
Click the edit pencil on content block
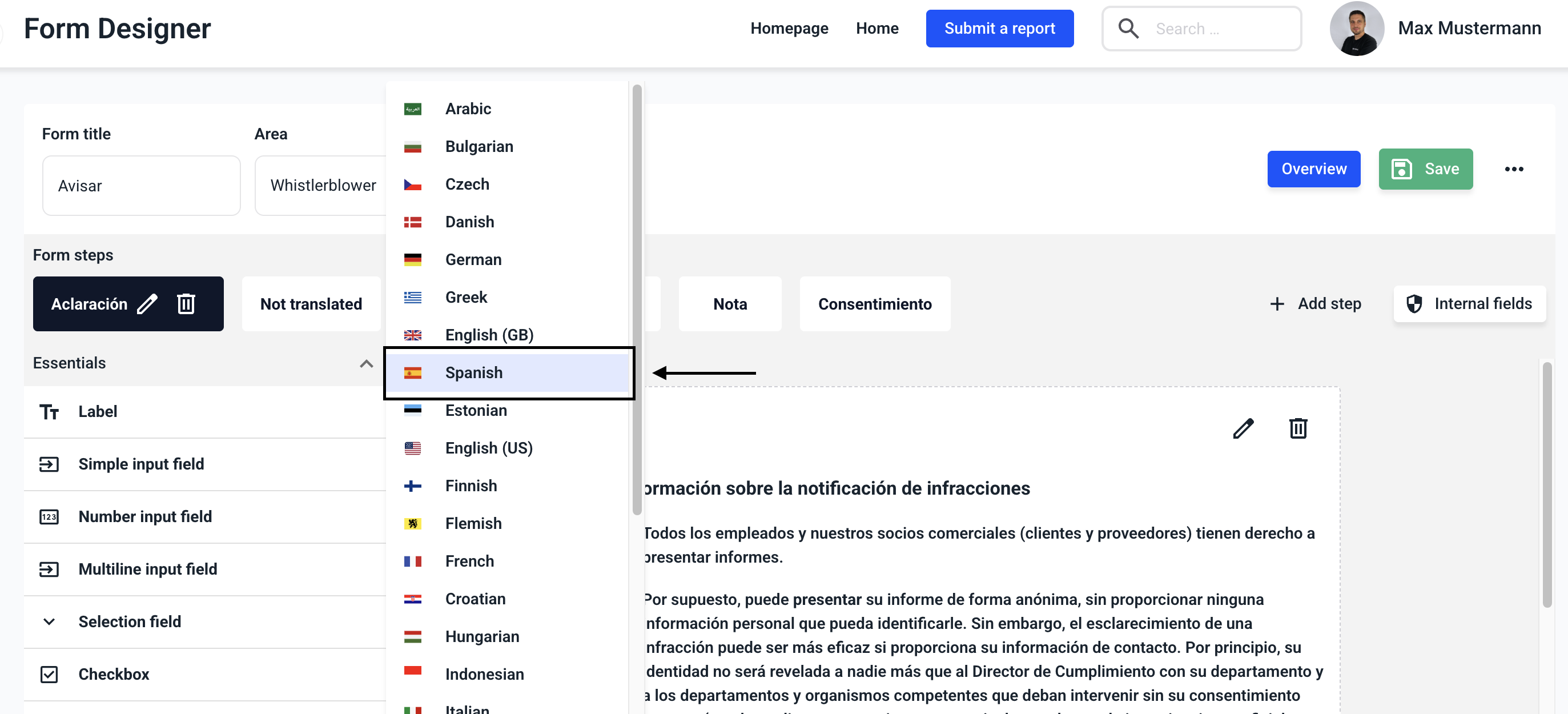(x=1243, y=428)
